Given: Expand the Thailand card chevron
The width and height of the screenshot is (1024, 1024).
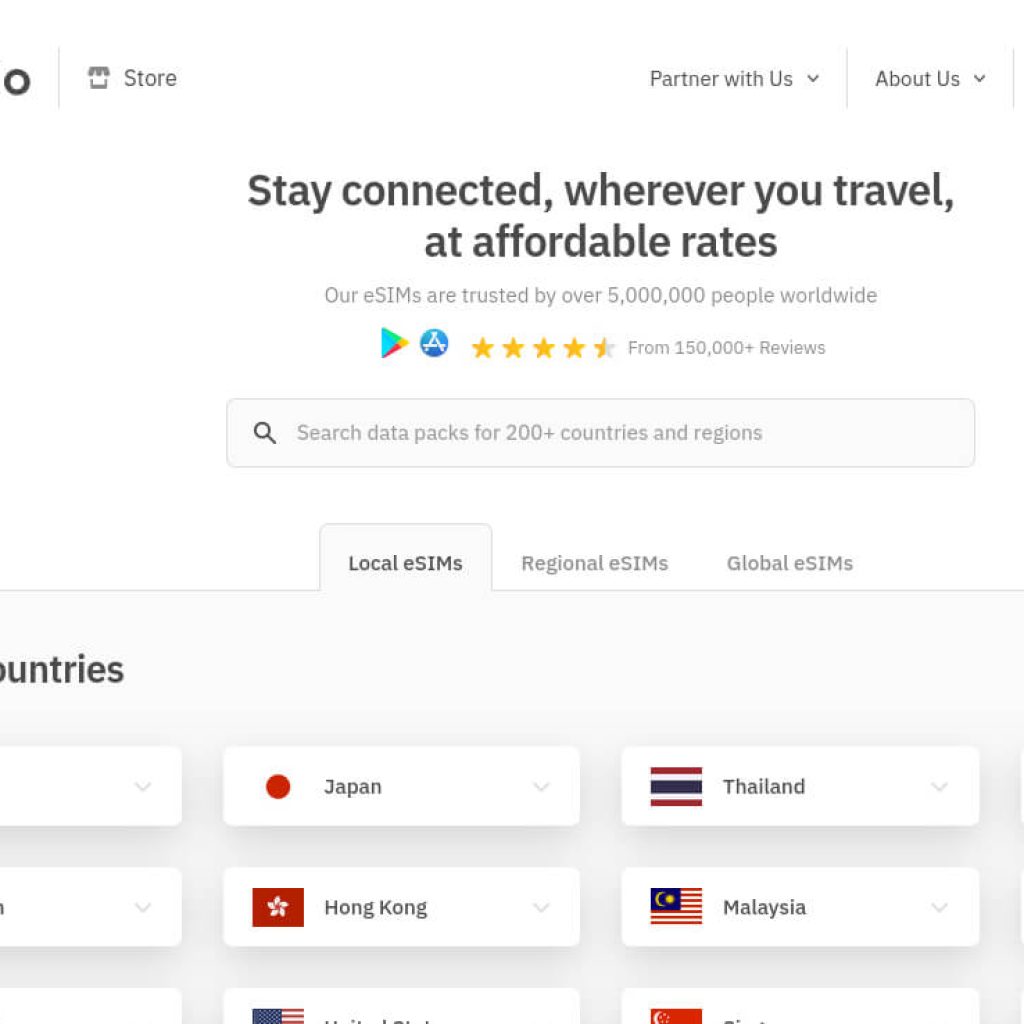Looking at the screenshot, I should [x=939, y=787].
